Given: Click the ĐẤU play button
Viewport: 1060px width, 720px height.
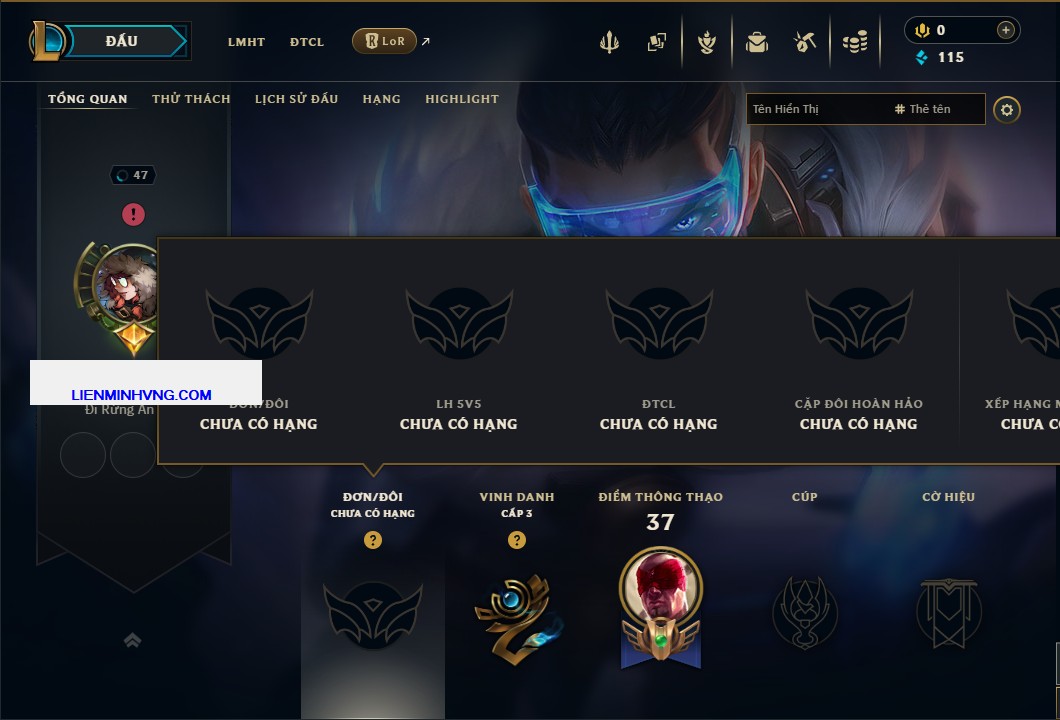Looking at the screenshot, I should (124, 41).
